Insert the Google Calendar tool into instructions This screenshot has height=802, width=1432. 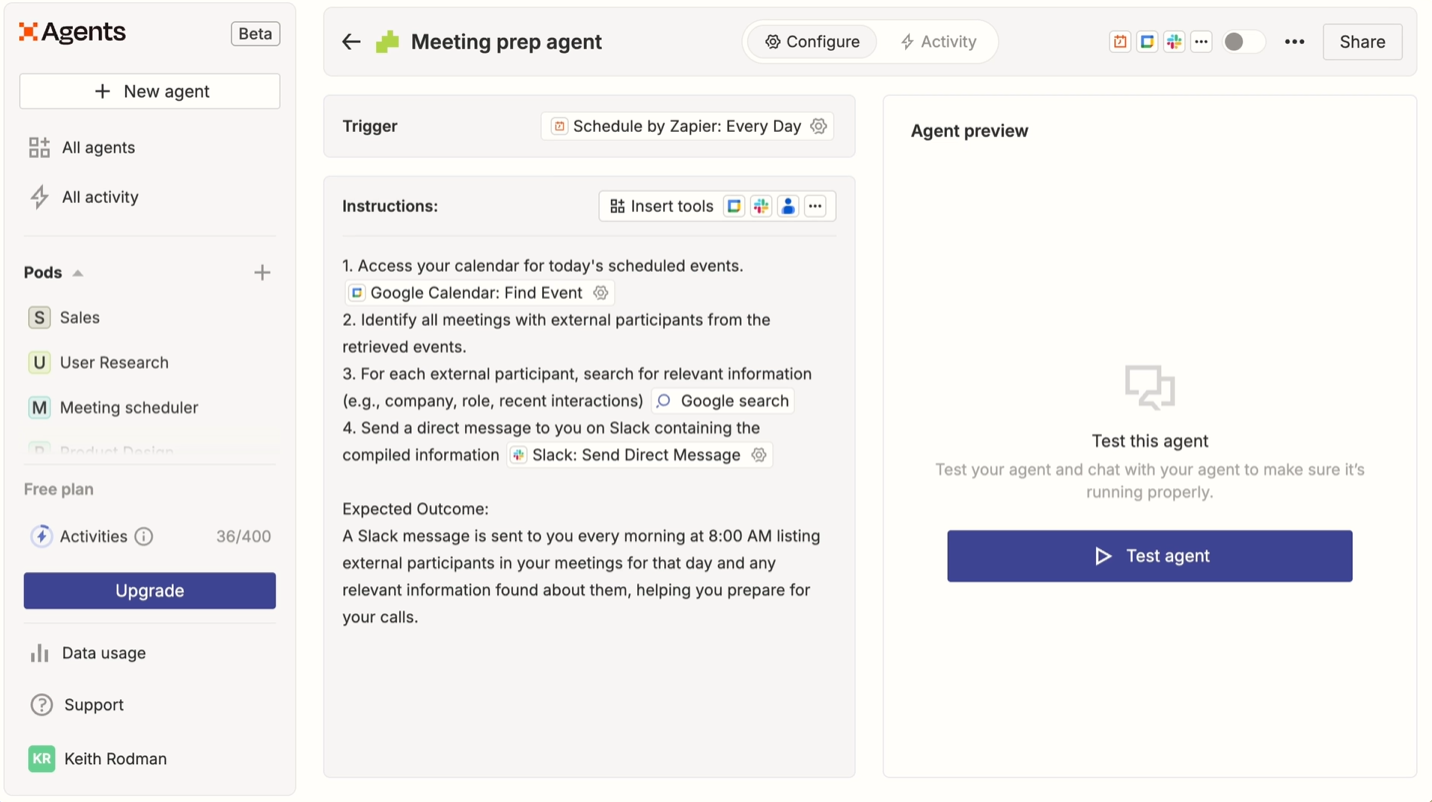[x=734, y=206]
